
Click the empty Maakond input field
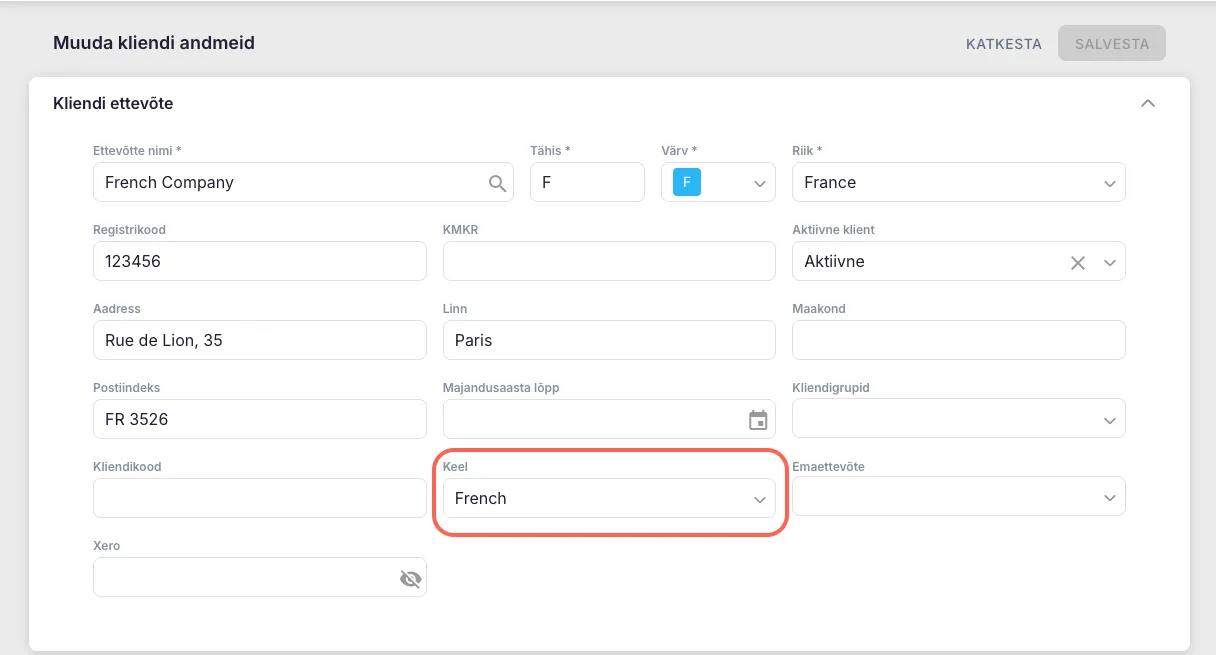[x=958, y=341]
